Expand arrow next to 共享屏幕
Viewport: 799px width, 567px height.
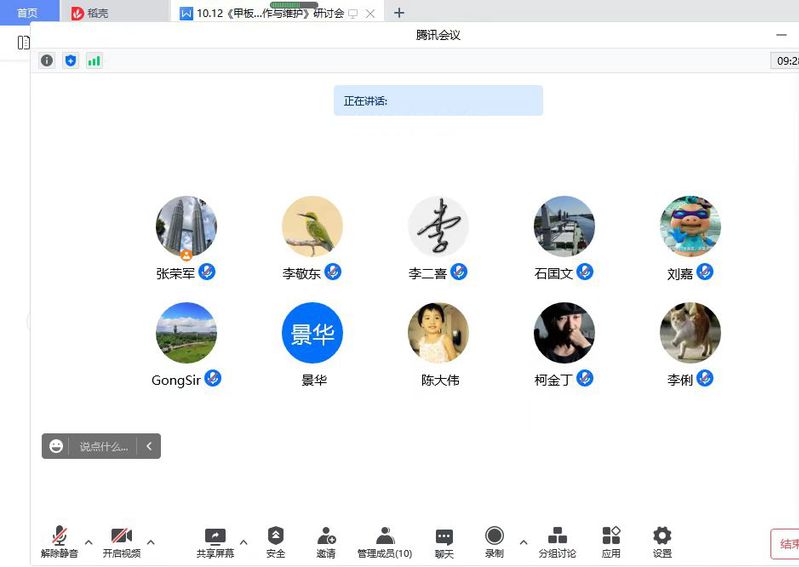point(243,543)
